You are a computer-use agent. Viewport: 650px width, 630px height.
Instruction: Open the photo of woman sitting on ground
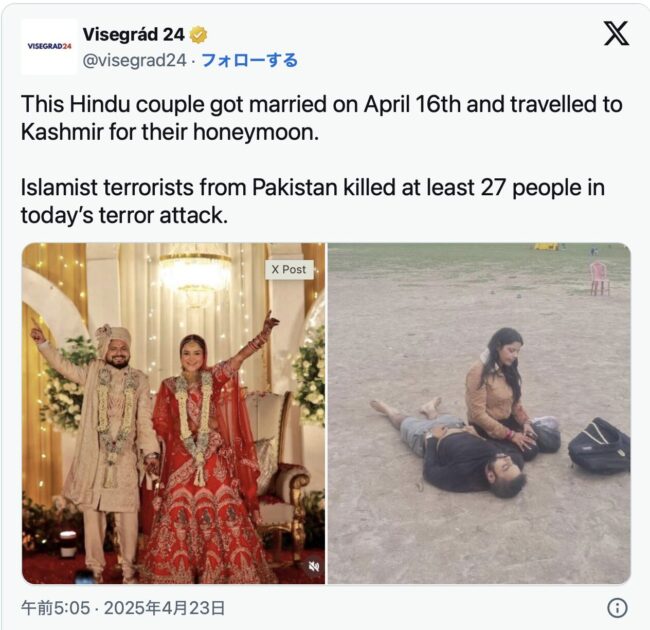[479, 413]
